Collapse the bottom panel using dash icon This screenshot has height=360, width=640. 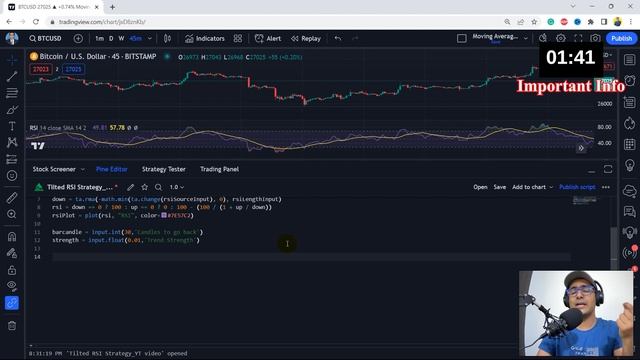point(591,171)
